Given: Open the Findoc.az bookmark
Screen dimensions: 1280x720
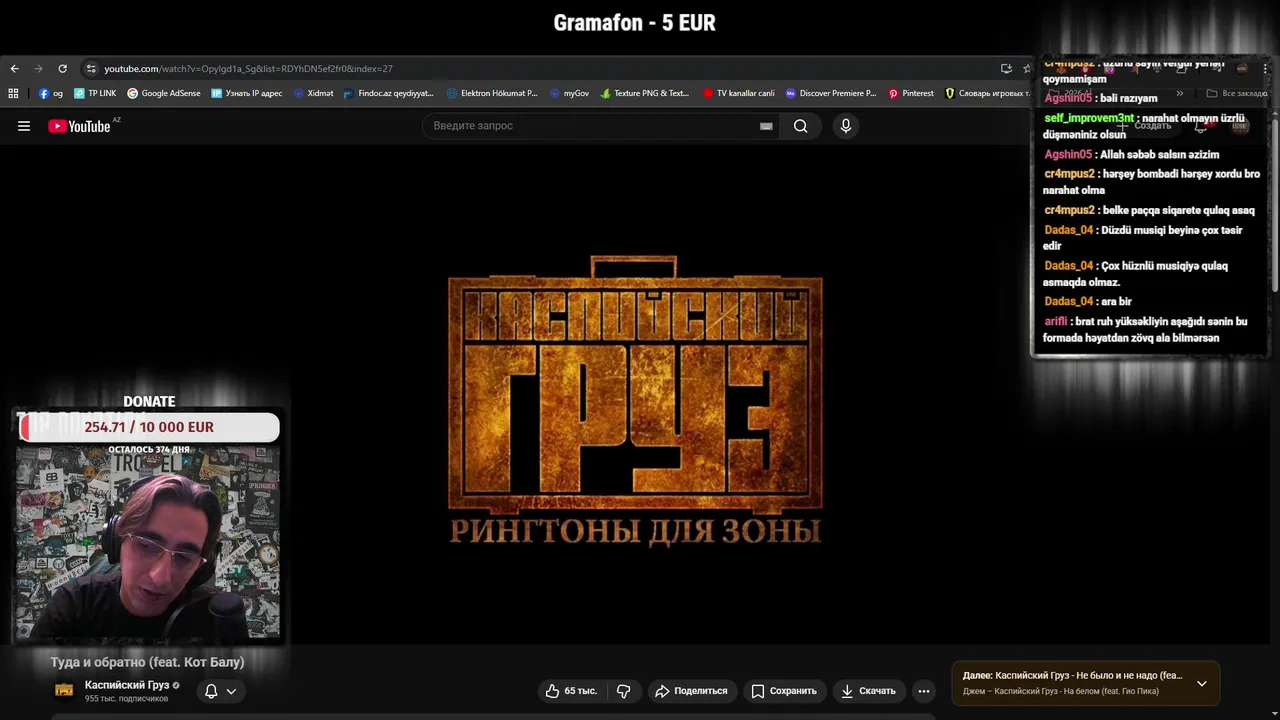Looking at the screenshot, I should pos(389,93).
